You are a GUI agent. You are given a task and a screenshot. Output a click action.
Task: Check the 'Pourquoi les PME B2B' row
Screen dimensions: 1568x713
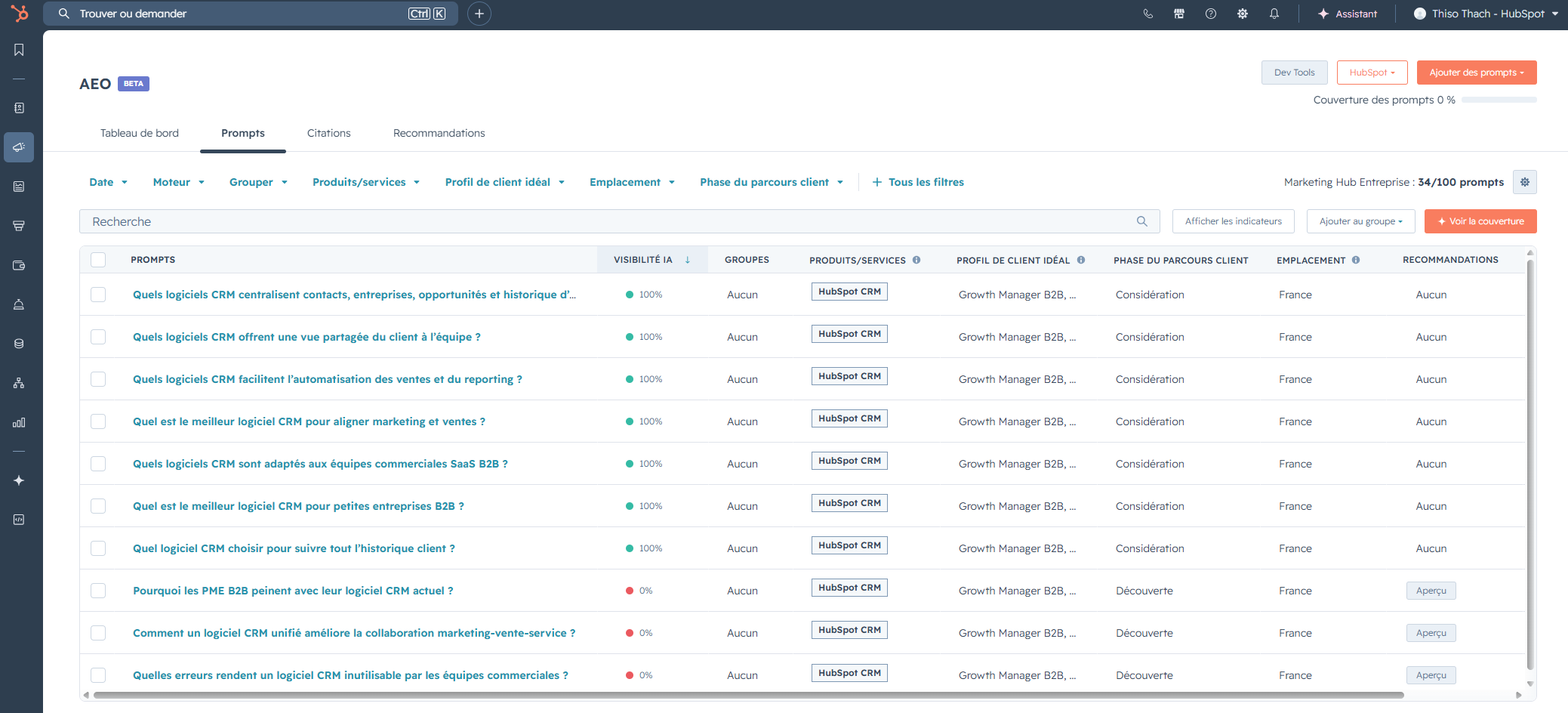98,591
